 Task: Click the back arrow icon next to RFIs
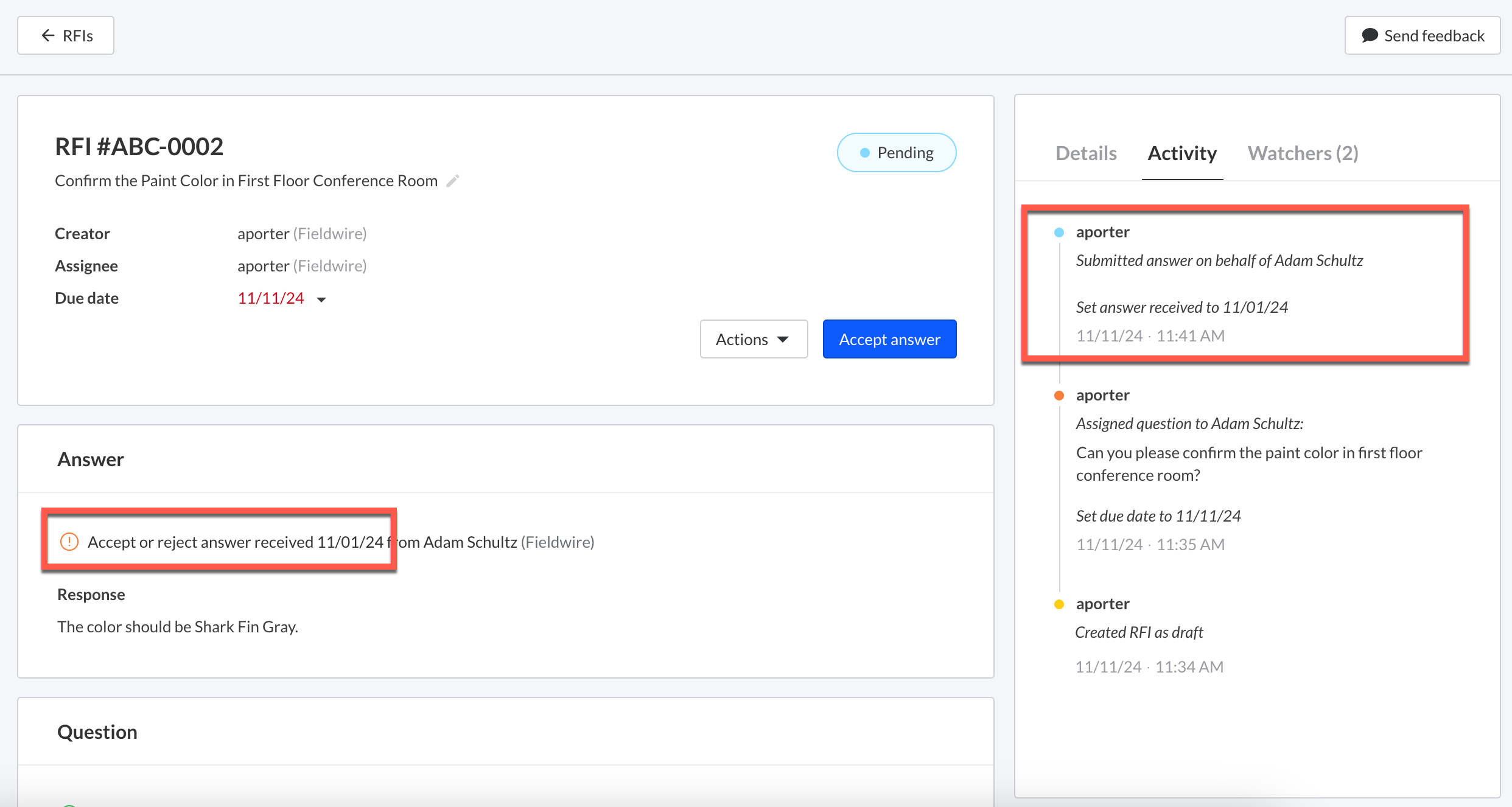[x=48, y=35]
